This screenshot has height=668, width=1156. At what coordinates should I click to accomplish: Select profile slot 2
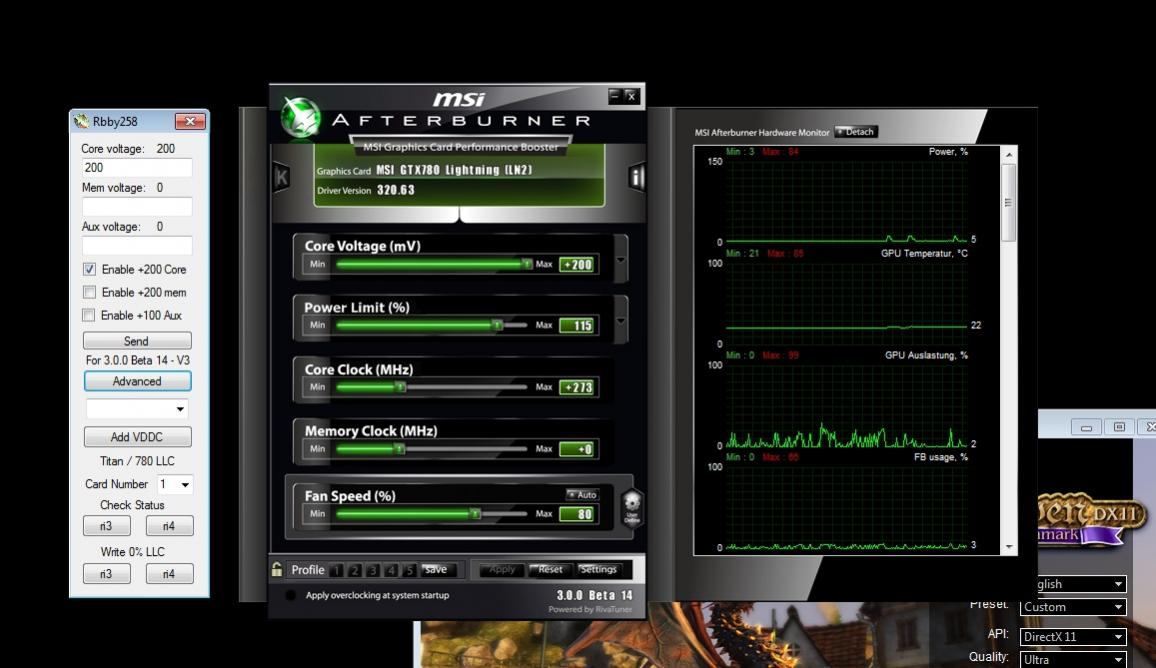coord(355,570)
